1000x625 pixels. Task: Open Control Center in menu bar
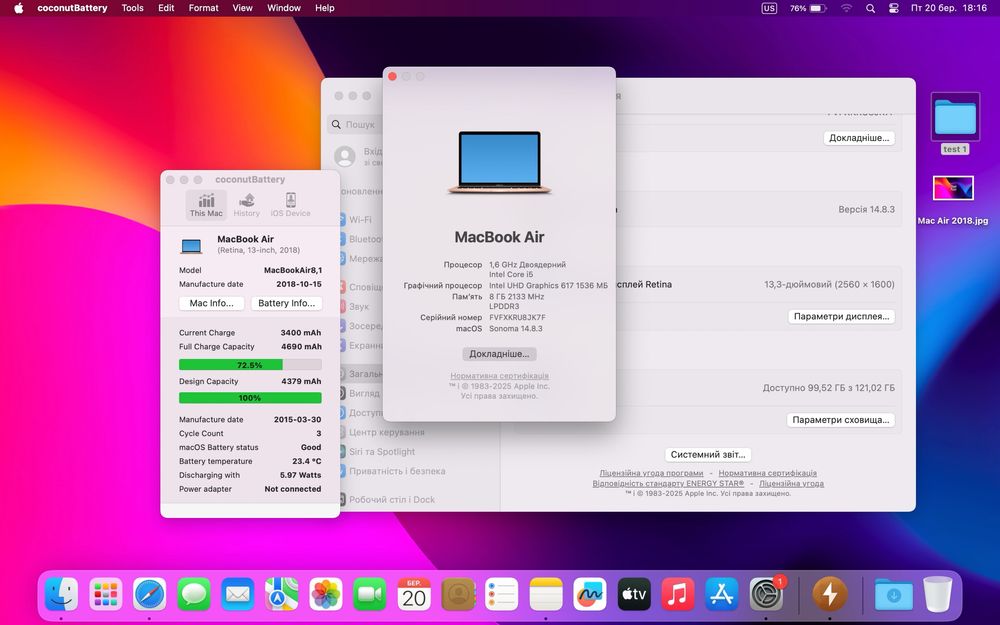893,8
